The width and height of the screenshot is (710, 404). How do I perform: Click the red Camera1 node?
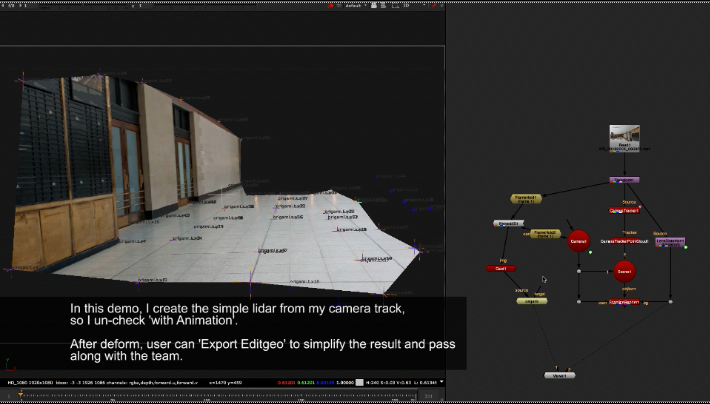pyautogui.click(x=578, y=242)
